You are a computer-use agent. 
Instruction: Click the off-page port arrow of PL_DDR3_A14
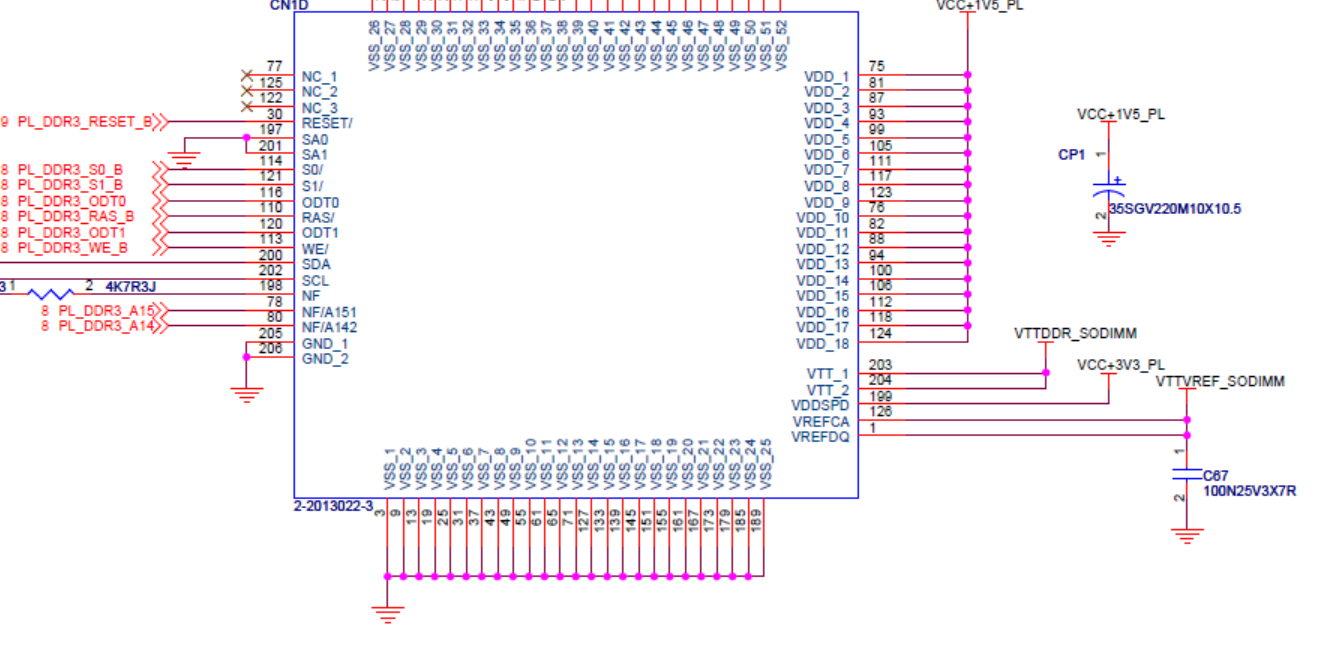coord(159,327)
